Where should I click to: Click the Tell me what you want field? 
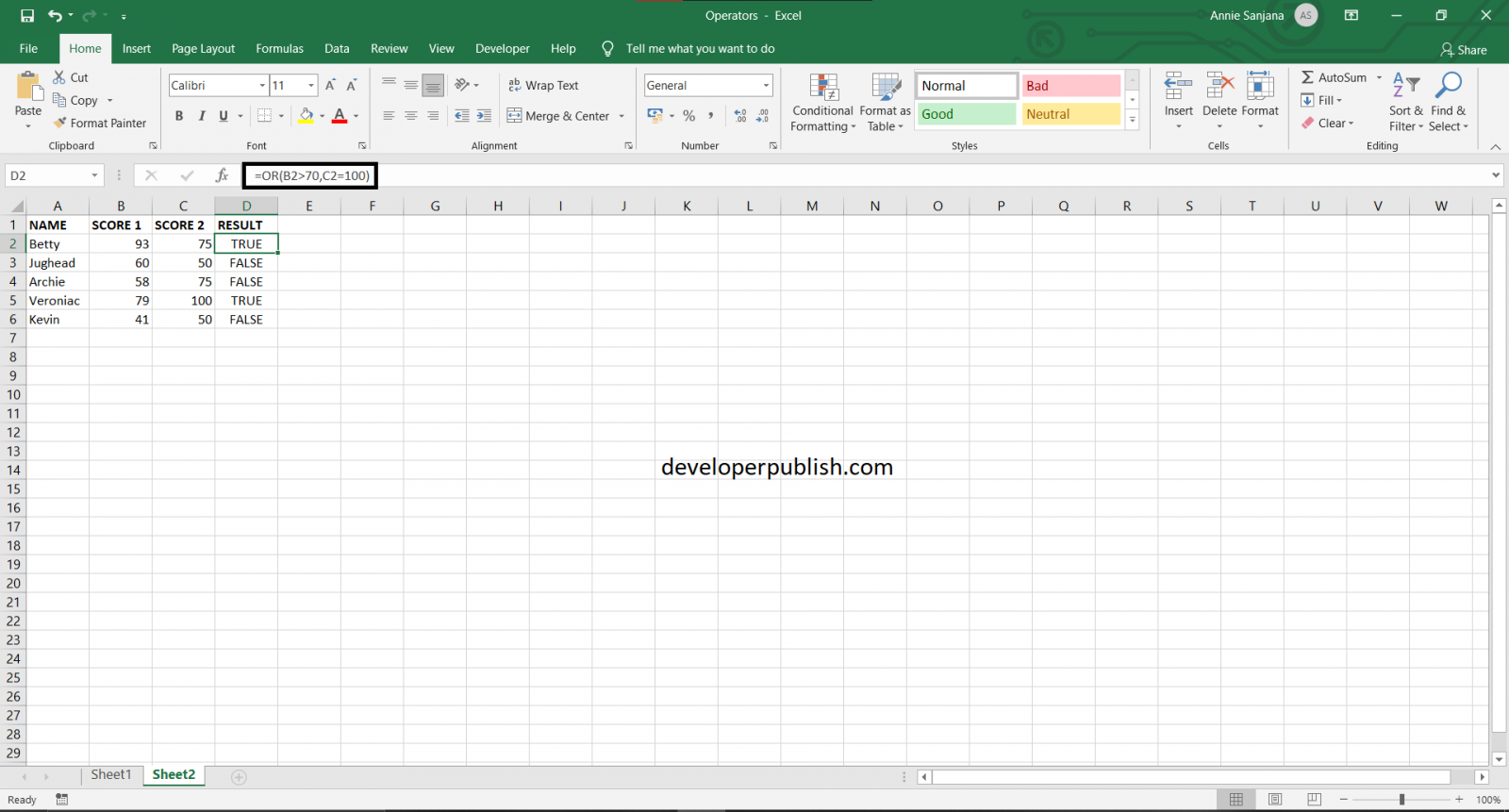[x=700, y=48]
